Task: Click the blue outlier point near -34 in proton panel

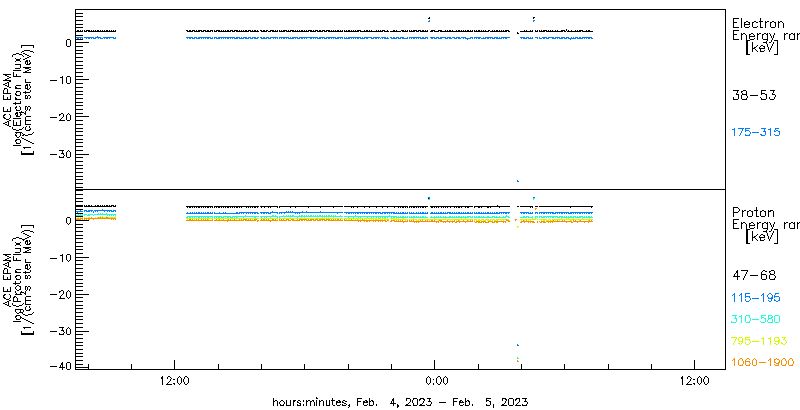Action: 517,345
